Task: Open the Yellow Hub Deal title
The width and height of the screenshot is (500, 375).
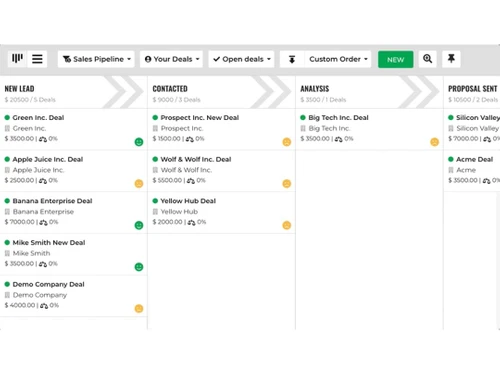Action: click(188, 201)
